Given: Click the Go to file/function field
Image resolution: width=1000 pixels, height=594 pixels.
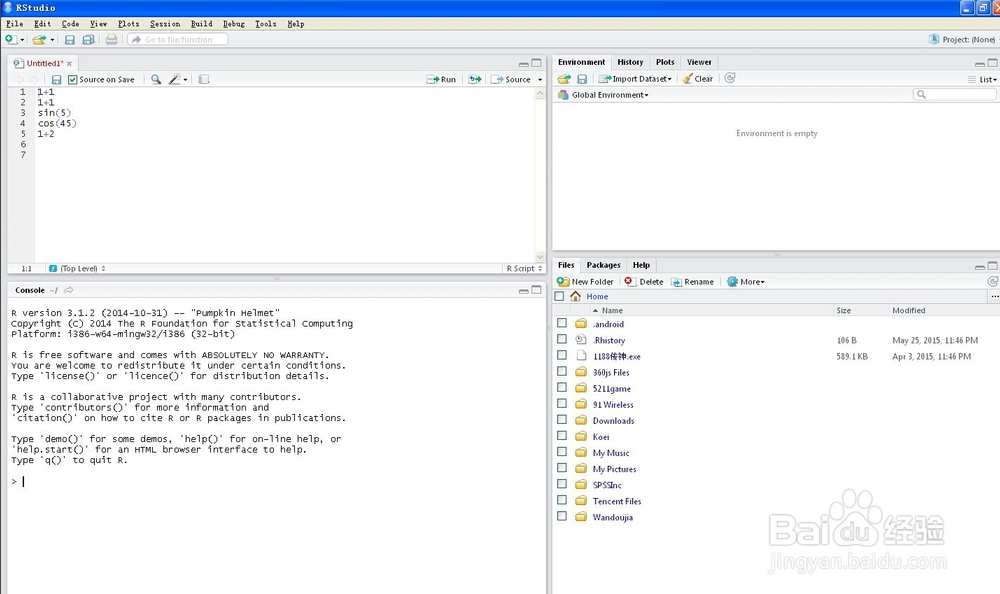Looking at the screenshot, I should click(178, 40).
